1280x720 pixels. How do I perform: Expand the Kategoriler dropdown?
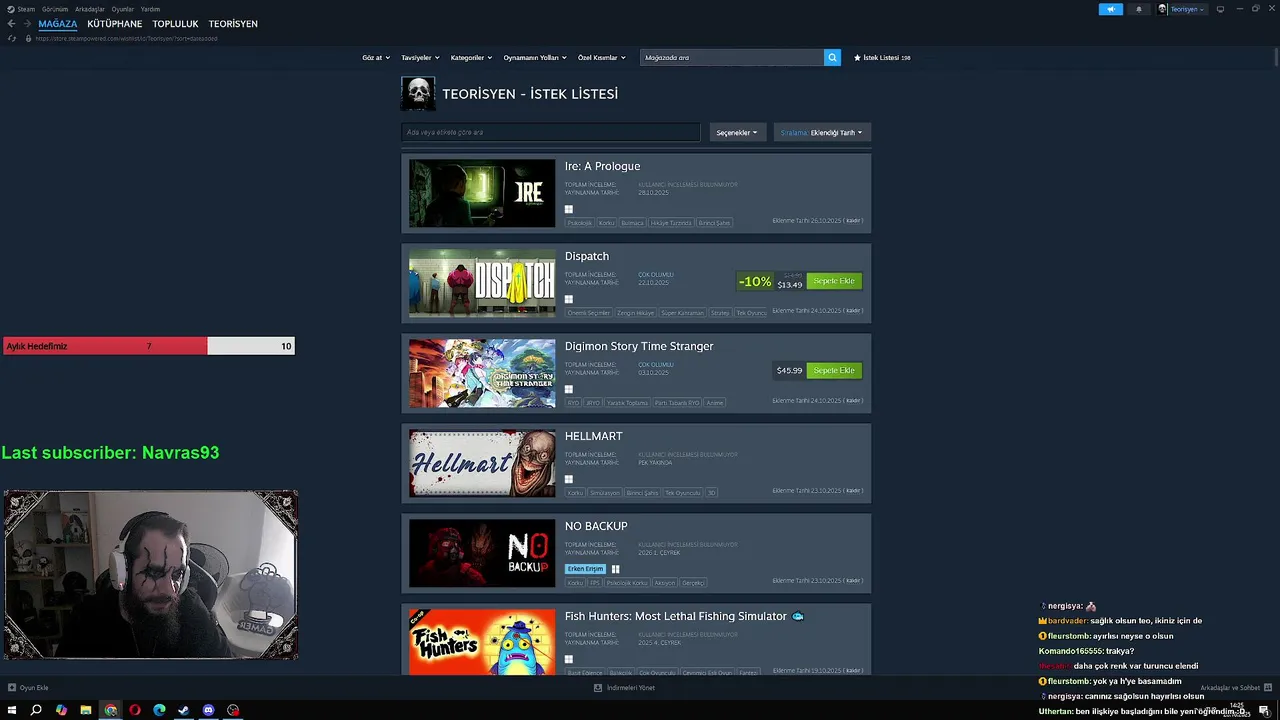(471, 58)
